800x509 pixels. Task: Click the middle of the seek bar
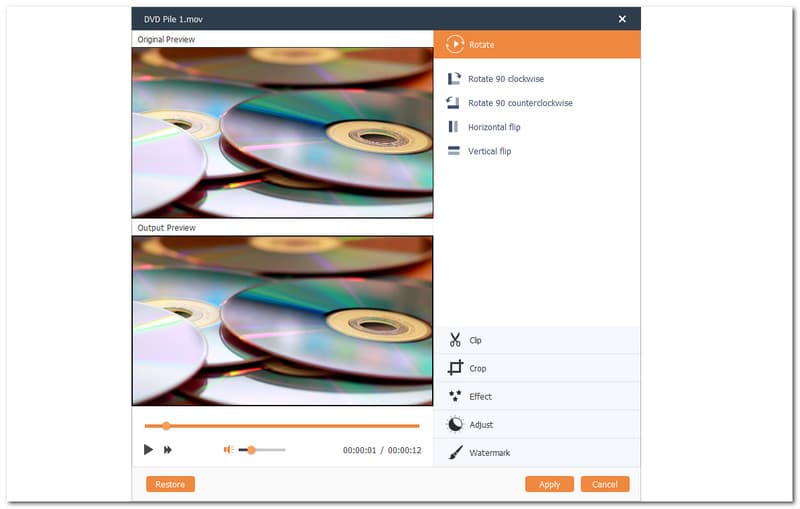(282, 425)
